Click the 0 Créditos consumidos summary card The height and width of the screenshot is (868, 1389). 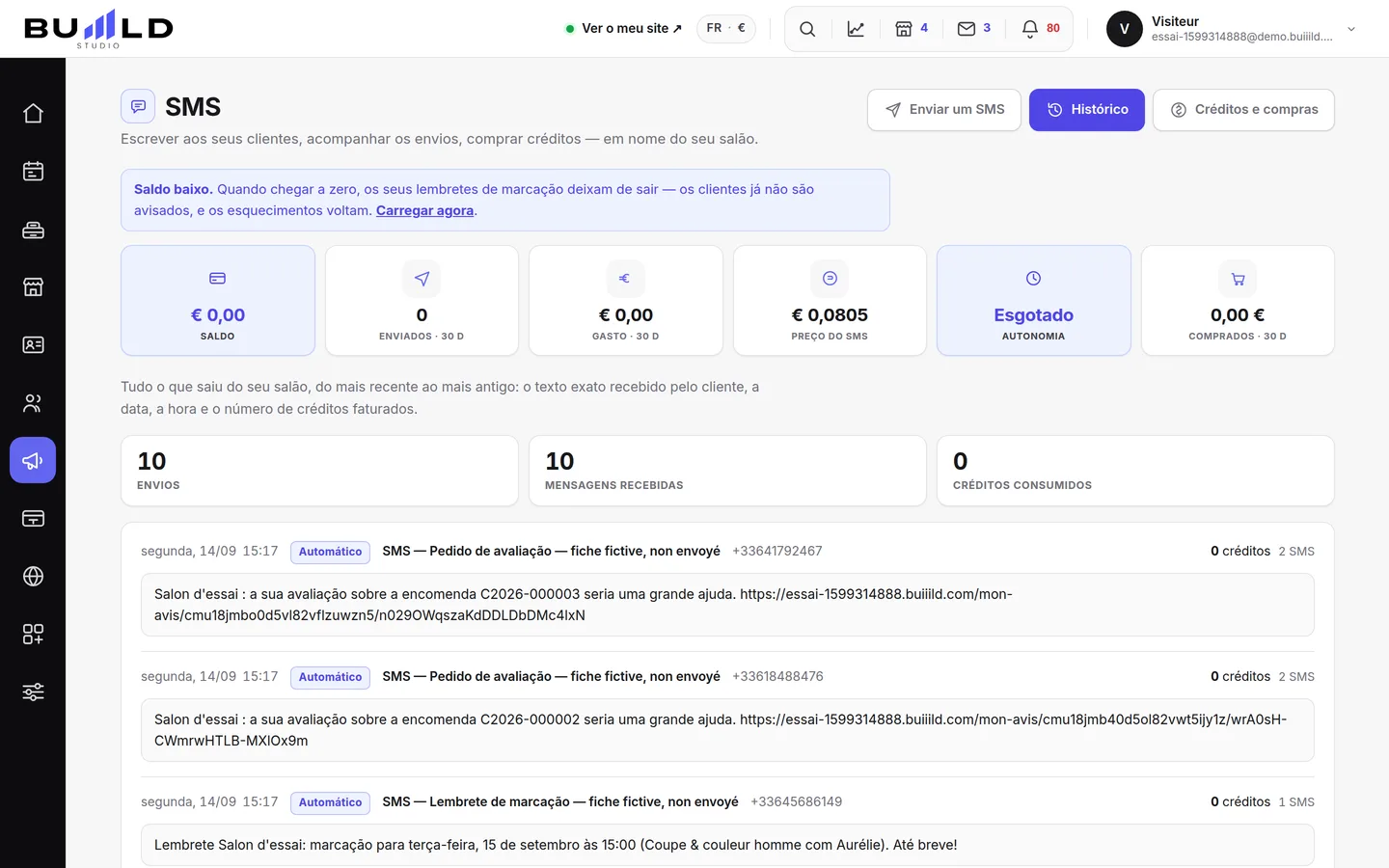pos(1135,471)
